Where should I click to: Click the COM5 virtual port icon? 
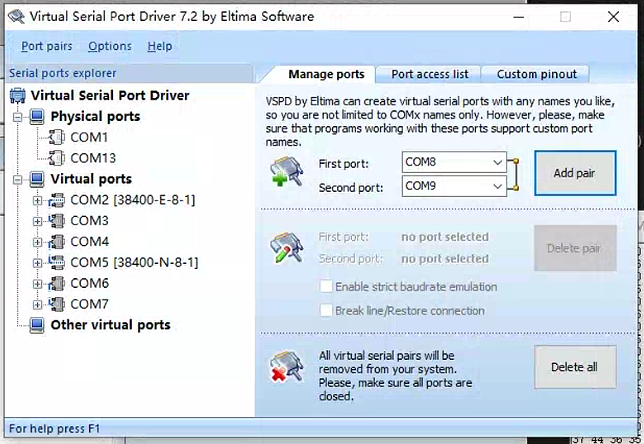(57, 262)
